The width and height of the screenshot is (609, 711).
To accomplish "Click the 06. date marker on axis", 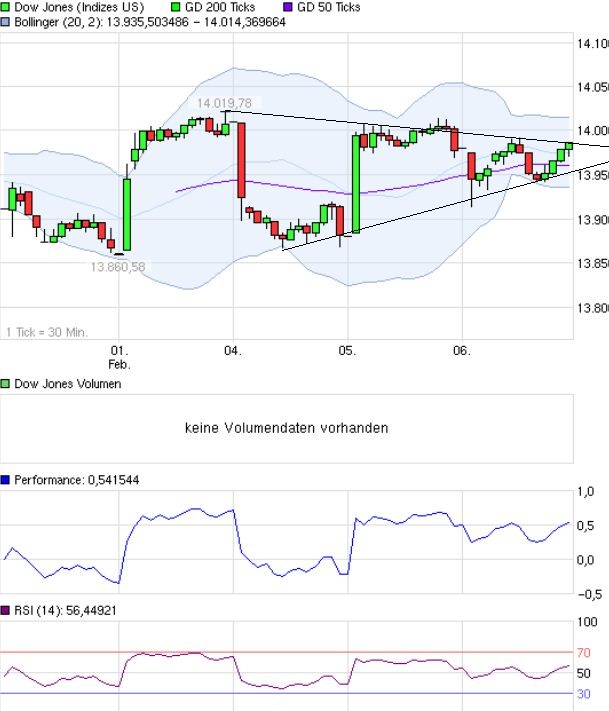I will 462,352.
